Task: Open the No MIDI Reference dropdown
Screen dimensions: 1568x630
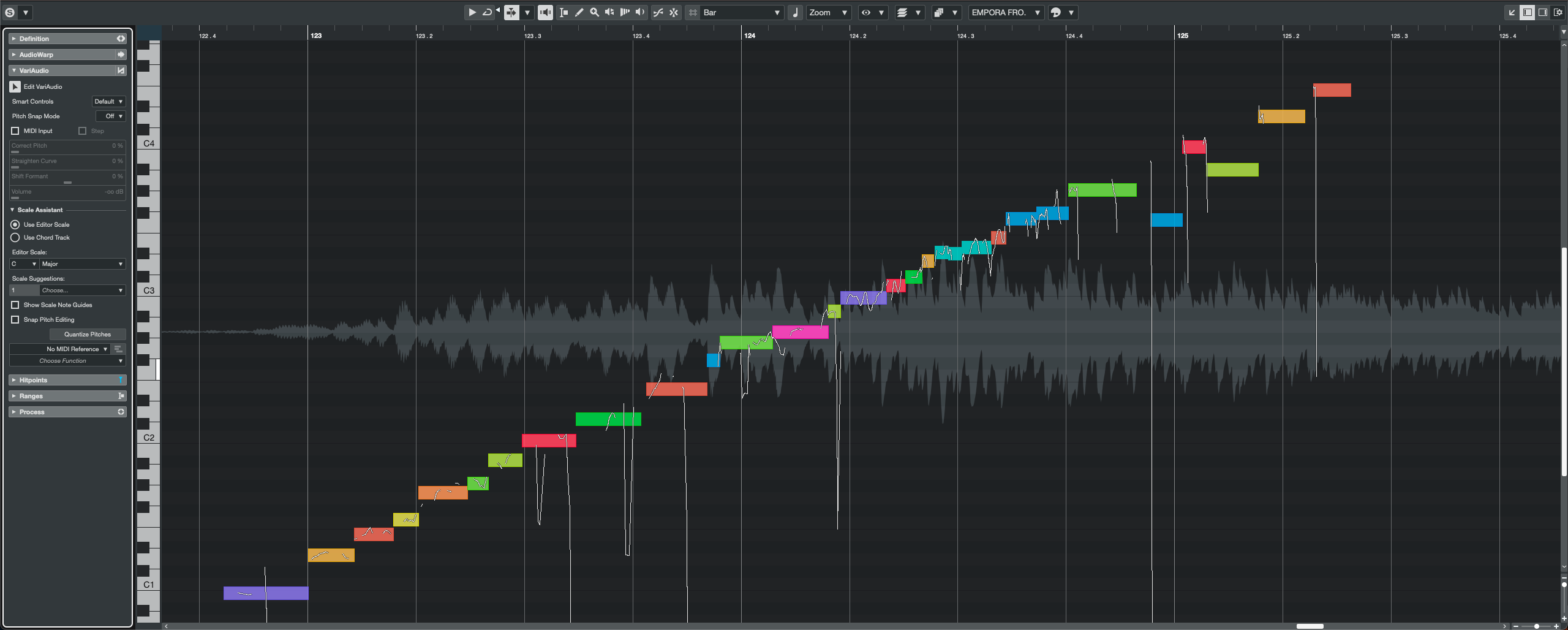Action: coord(60,349)
